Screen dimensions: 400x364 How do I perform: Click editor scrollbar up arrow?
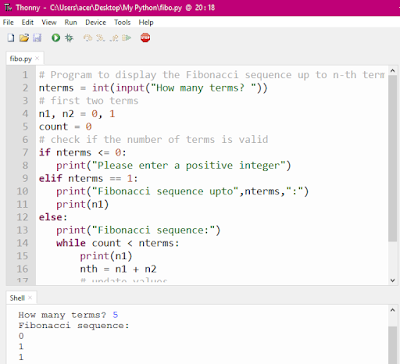coord(393,70)
